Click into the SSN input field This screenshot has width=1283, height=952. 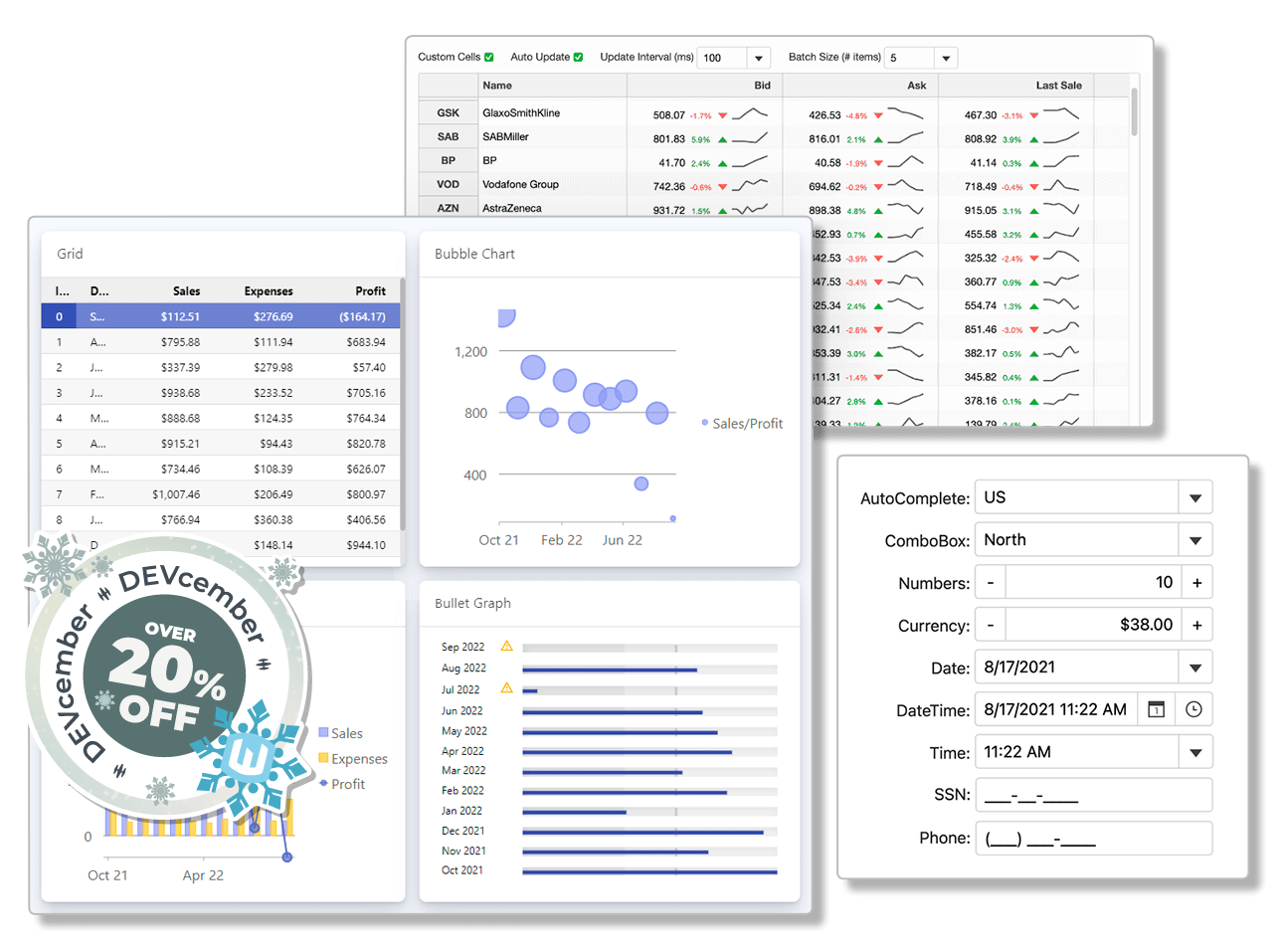point(1093,795)
